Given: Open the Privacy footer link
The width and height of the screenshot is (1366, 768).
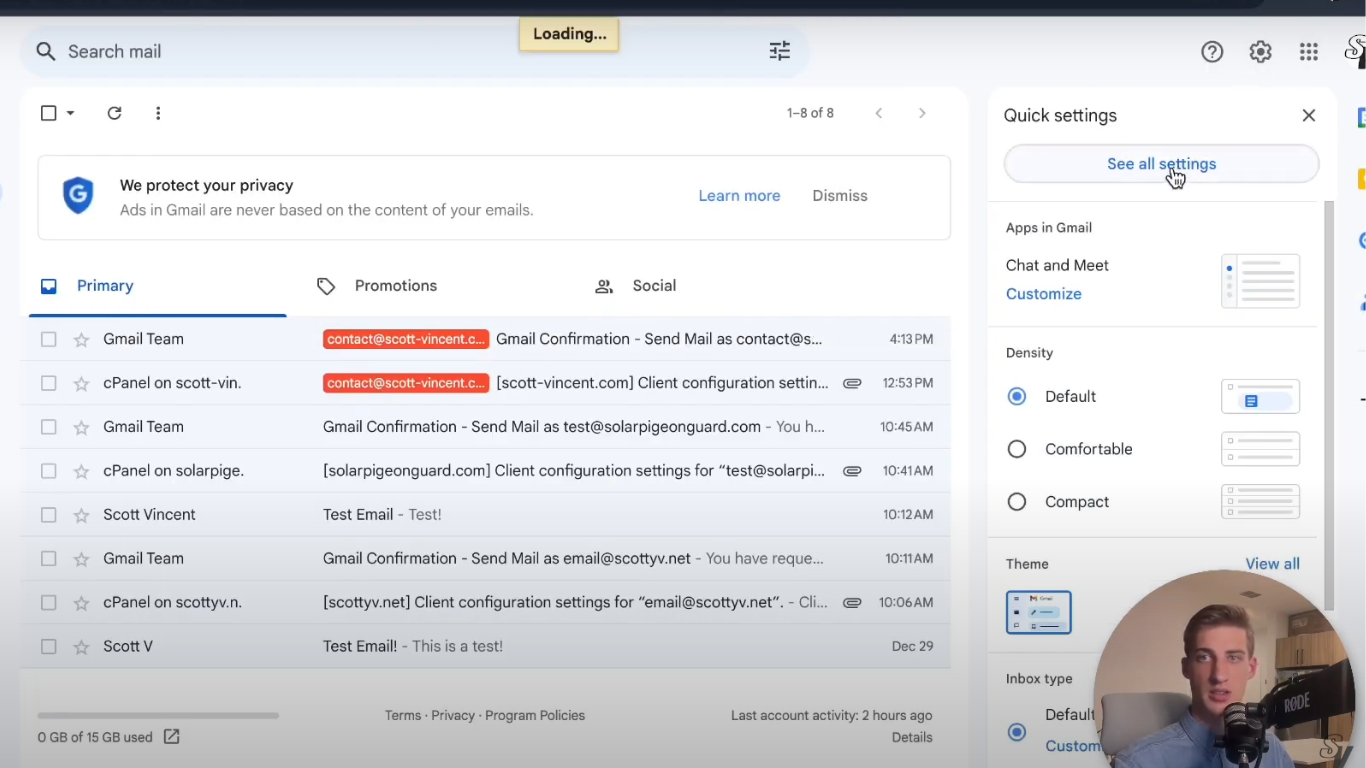Looking at the screenshot, I should [x=453, y=715].
